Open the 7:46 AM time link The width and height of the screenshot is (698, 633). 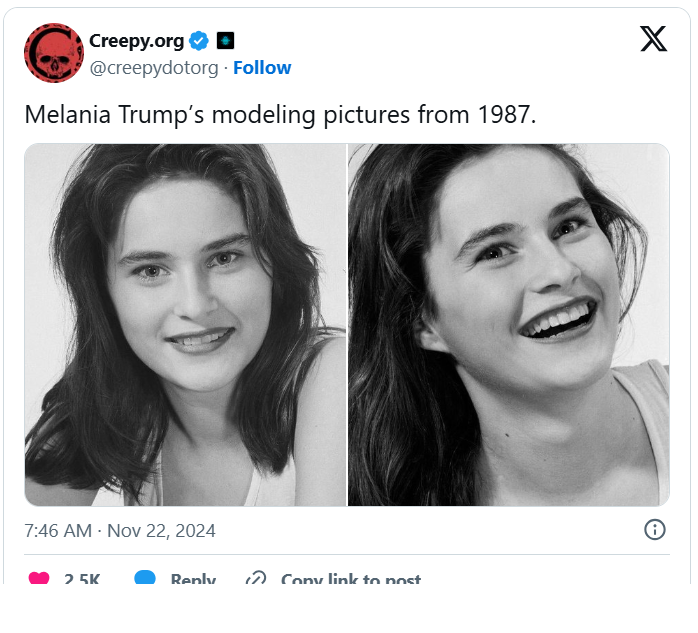coord(58,531)
